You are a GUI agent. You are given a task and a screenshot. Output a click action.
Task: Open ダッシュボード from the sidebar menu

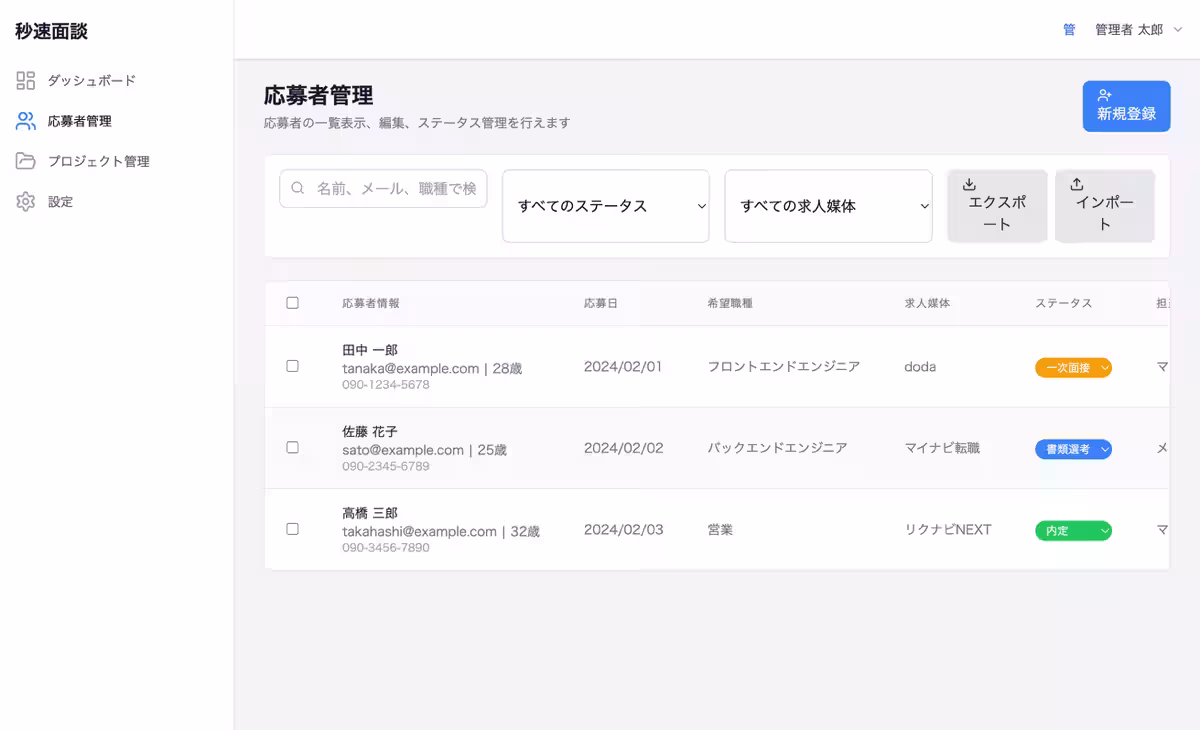[85, 80]
